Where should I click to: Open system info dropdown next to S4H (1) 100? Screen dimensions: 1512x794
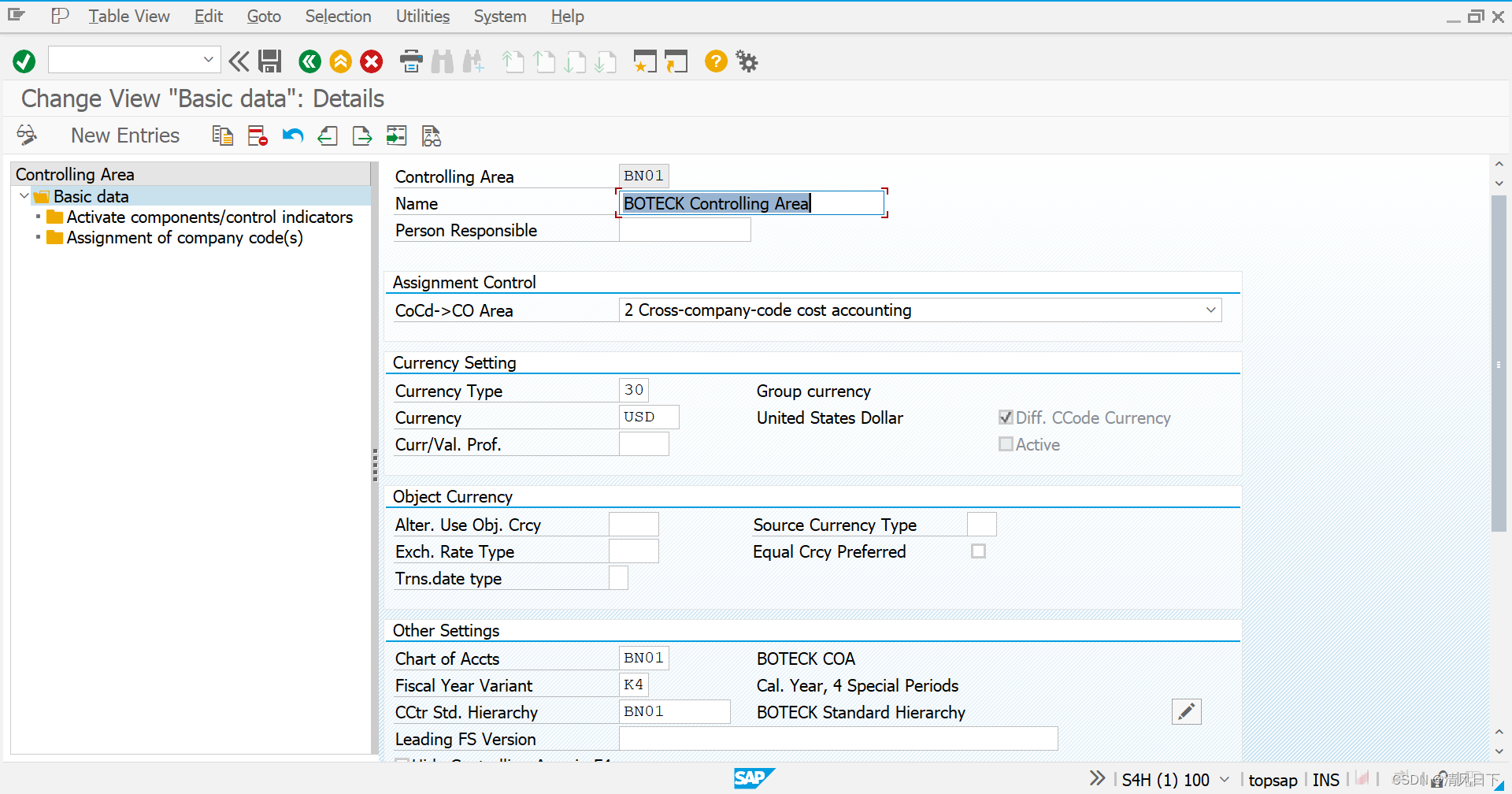pyautogui.click(x=1225, y=779)
